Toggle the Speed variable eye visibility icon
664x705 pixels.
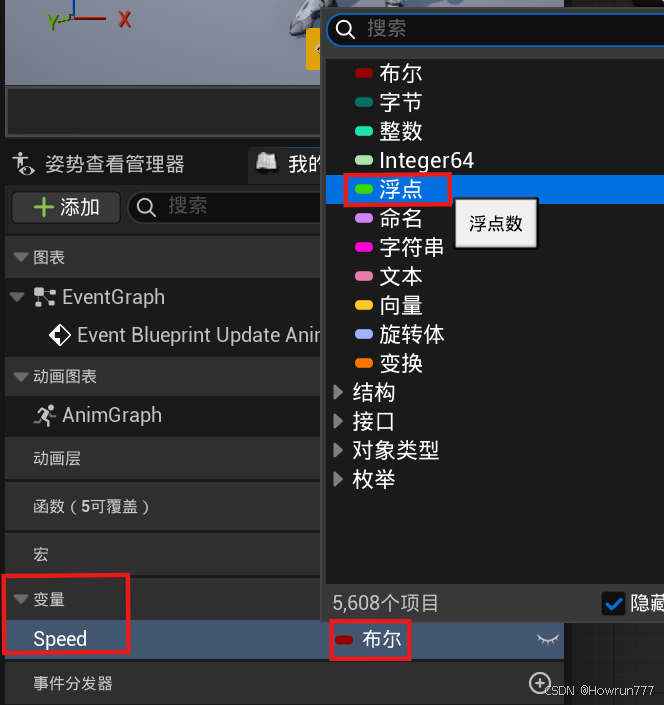548,639
